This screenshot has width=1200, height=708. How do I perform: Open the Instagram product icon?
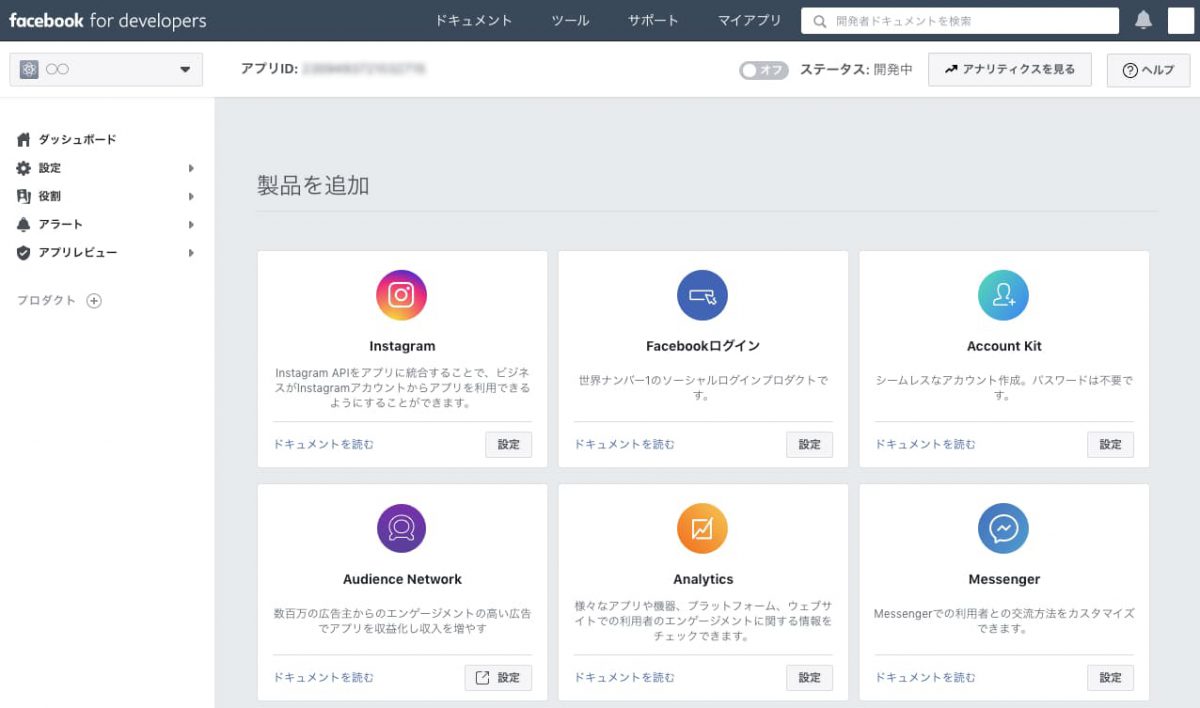401,295
